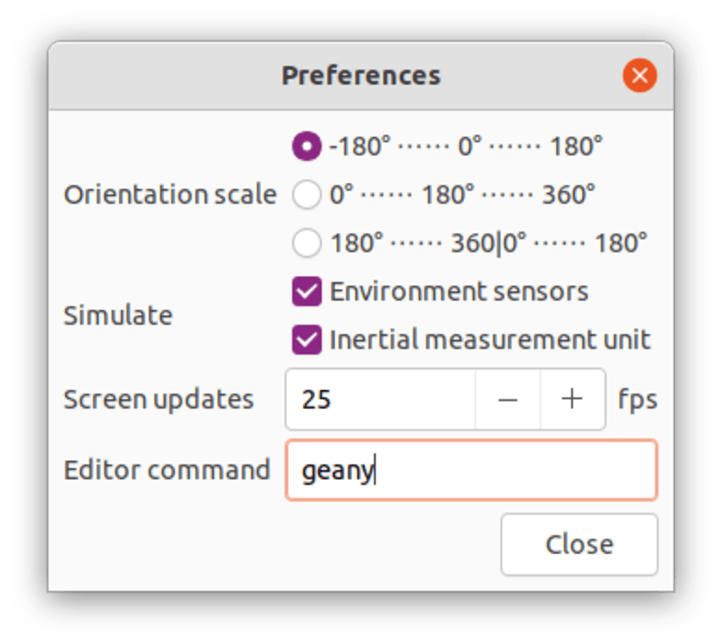The image size is (720, 644).
Task: Click the "Environment sensors" label text
Action: click(x=459, y=291)
